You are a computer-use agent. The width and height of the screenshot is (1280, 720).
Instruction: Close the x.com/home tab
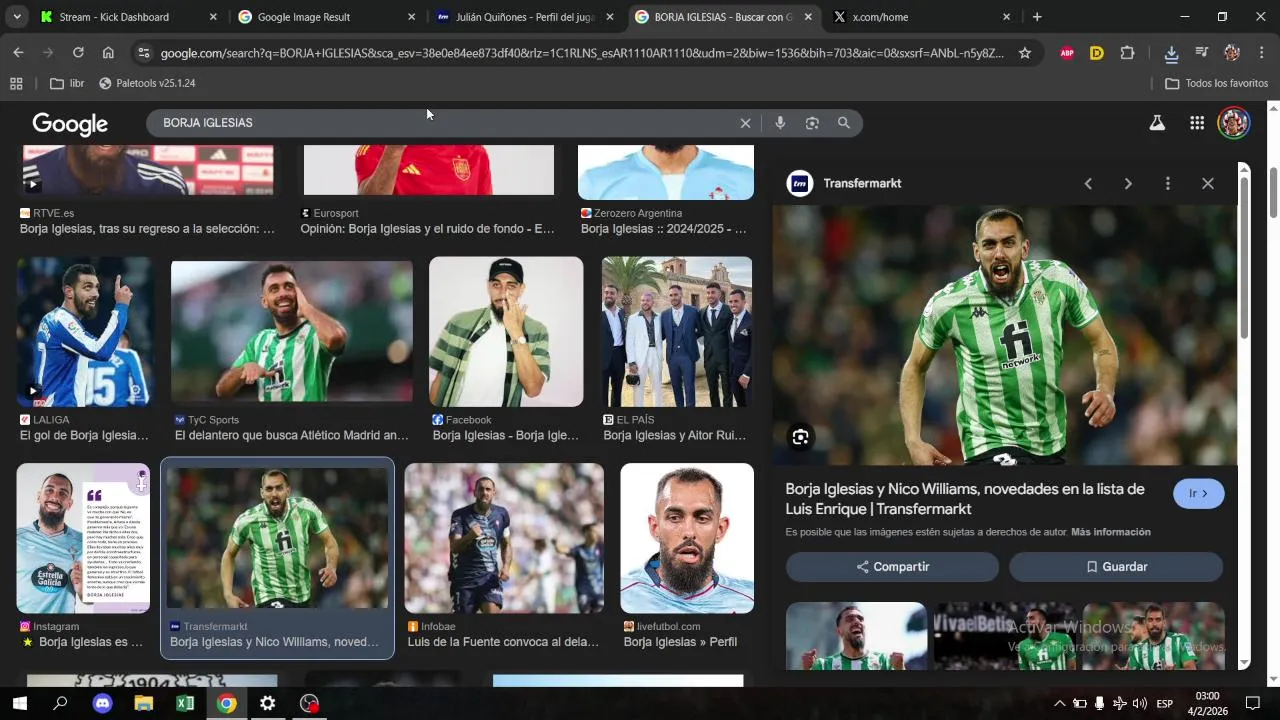pyautogui.click(x=1006, y=17)
